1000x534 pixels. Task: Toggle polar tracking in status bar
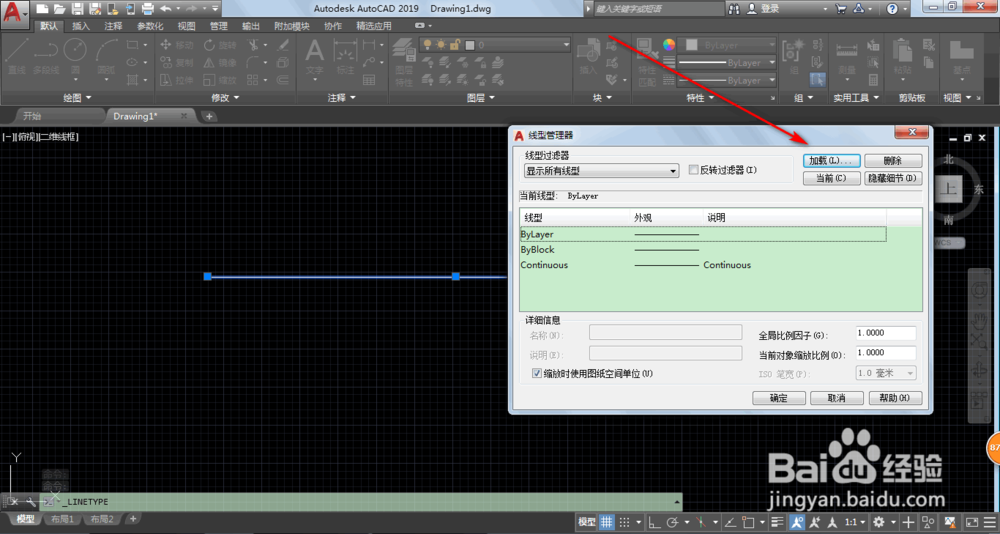(x=672, y=522)
